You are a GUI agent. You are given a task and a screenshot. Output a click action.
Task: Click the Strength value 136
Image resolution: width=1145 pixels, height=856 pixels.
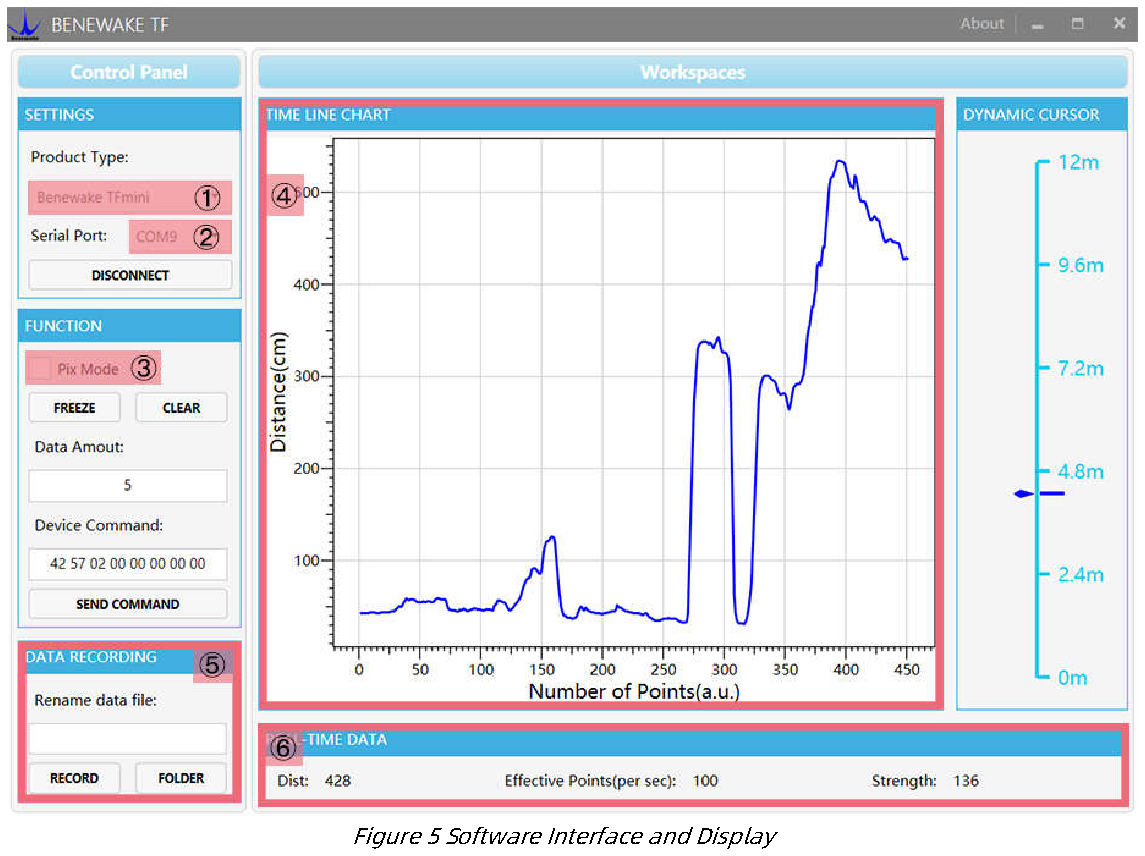(965, 781)
